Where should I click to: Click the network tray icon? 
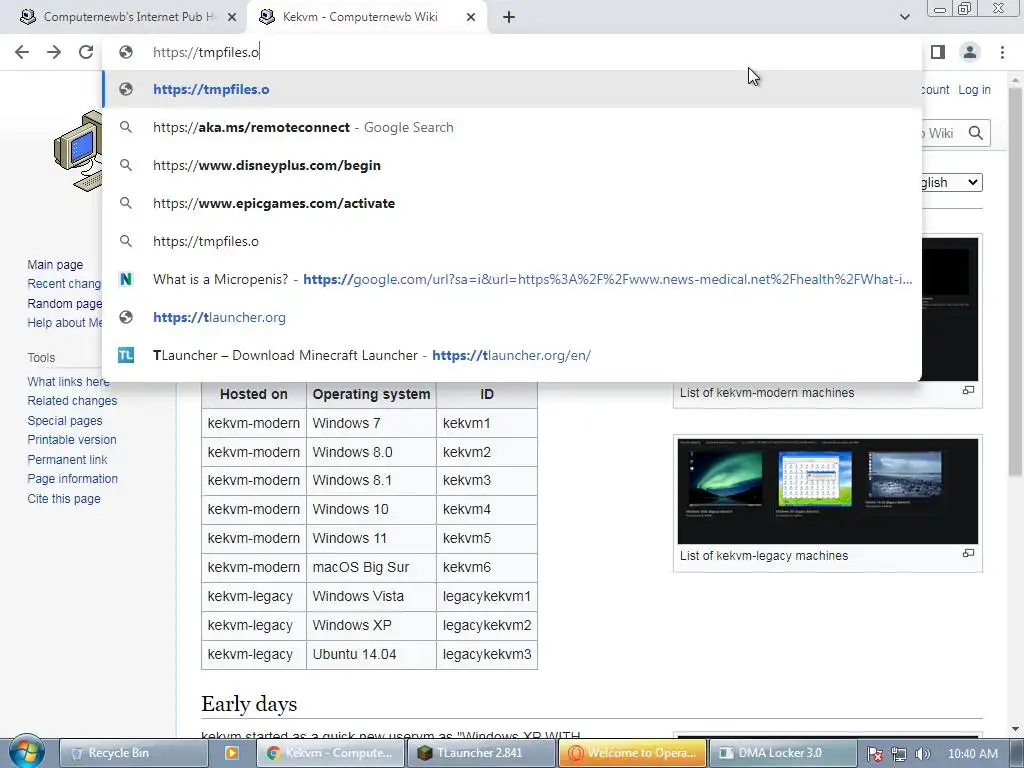click(899, 754)
